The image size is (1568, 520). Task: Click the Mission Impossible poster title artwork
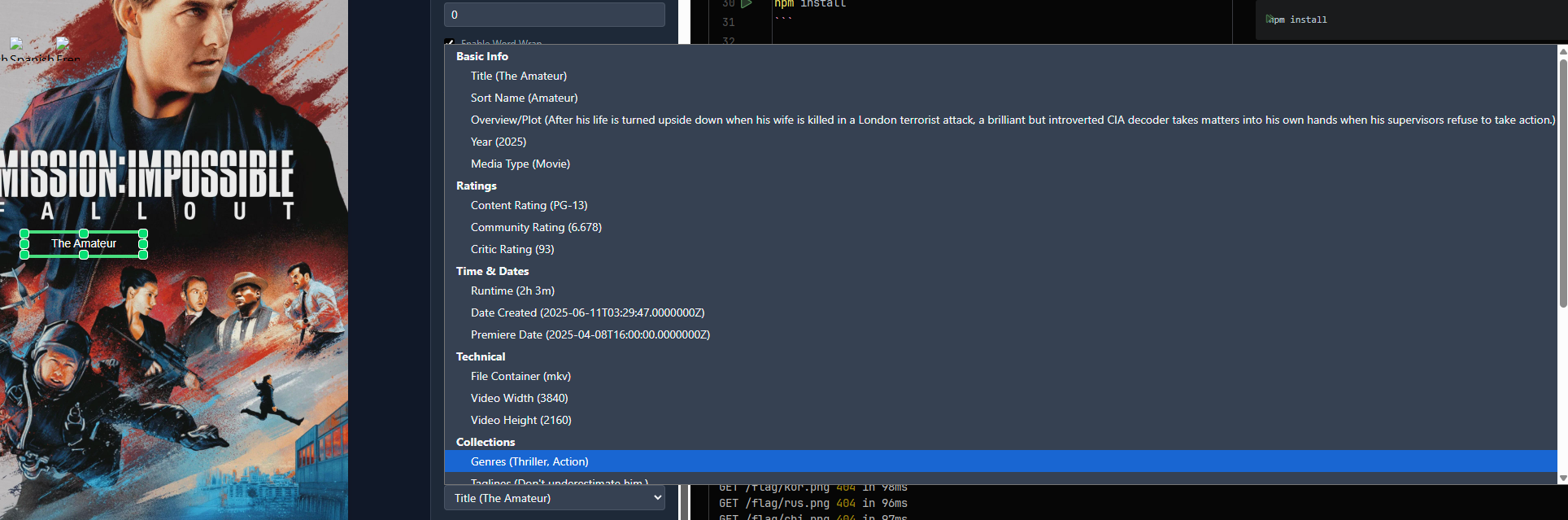[146, 185]
